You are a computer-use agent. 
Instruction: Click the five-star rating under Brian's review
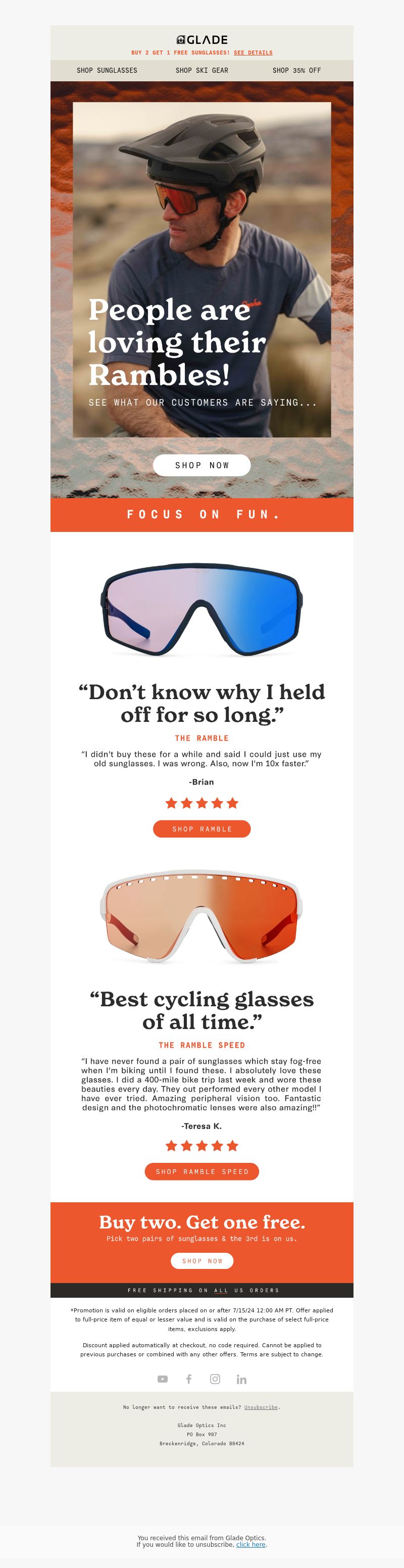point(202,803)
